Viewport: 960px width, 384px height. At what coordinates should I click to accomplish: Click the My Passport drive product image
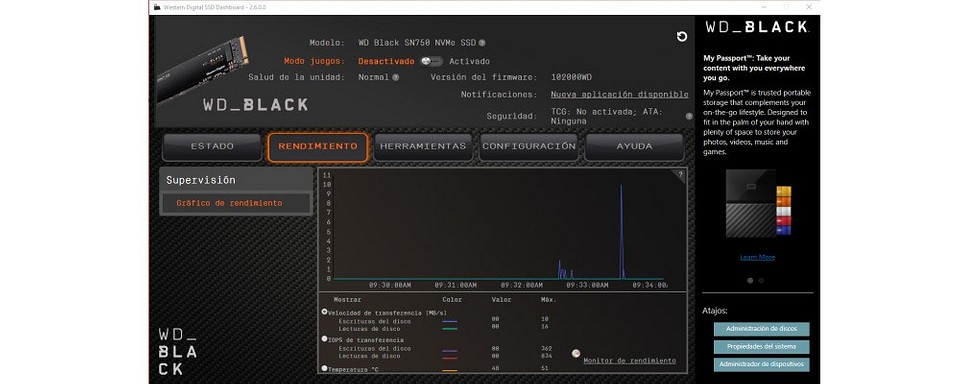click(x=758, y=203)
